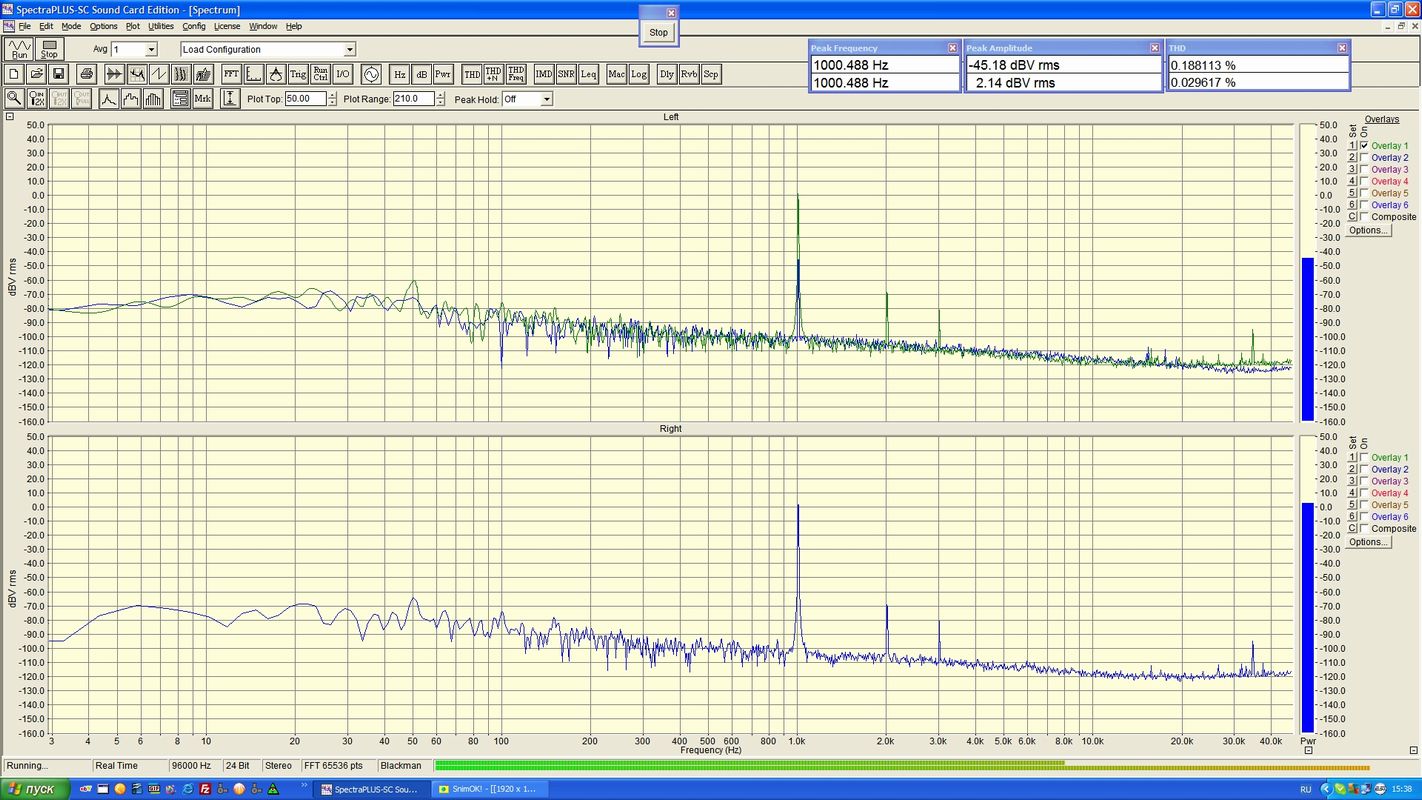Screen dimensions: 1422x800
Task: Click the Save floppy disk icon
Action: click(59, 74)
